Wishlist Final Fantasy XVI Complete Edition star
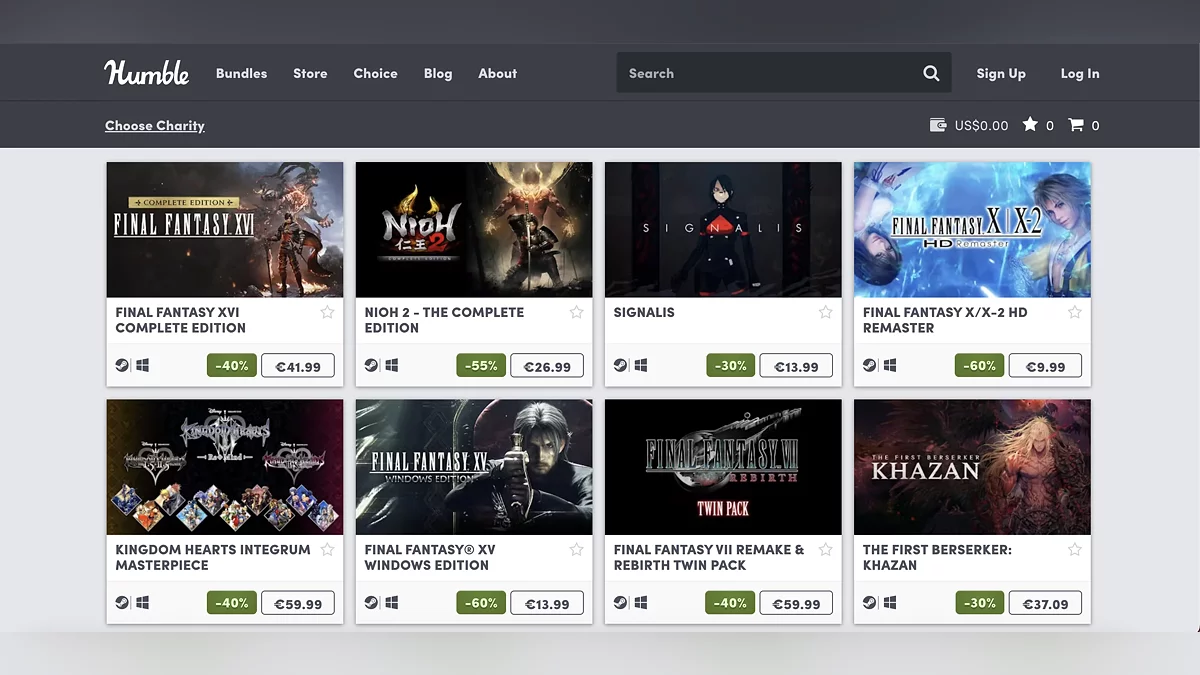 pyautogui.click(x=327, y=313)
